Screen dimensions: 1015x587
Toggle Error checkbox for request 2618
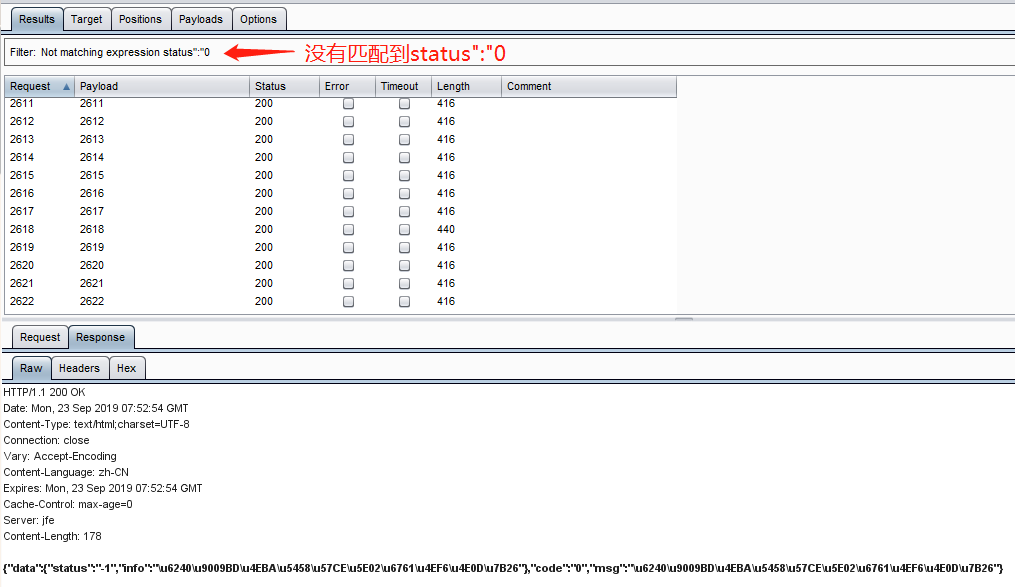click(x=348, y=230)
